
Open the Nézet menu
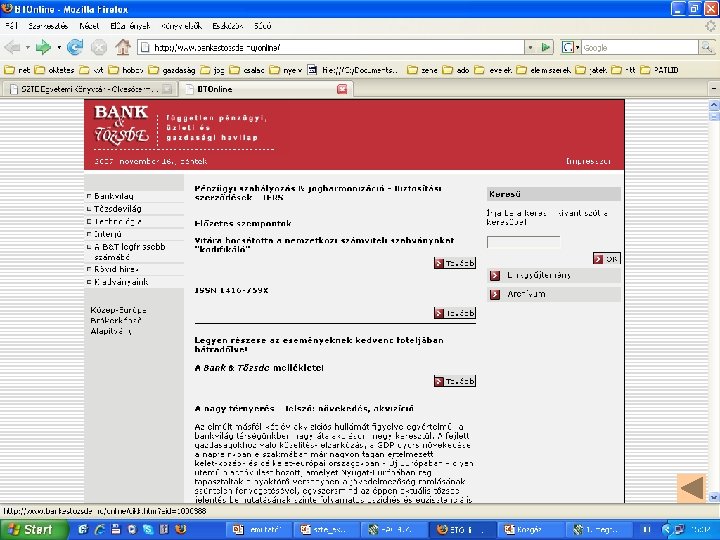tap(89, 26)
